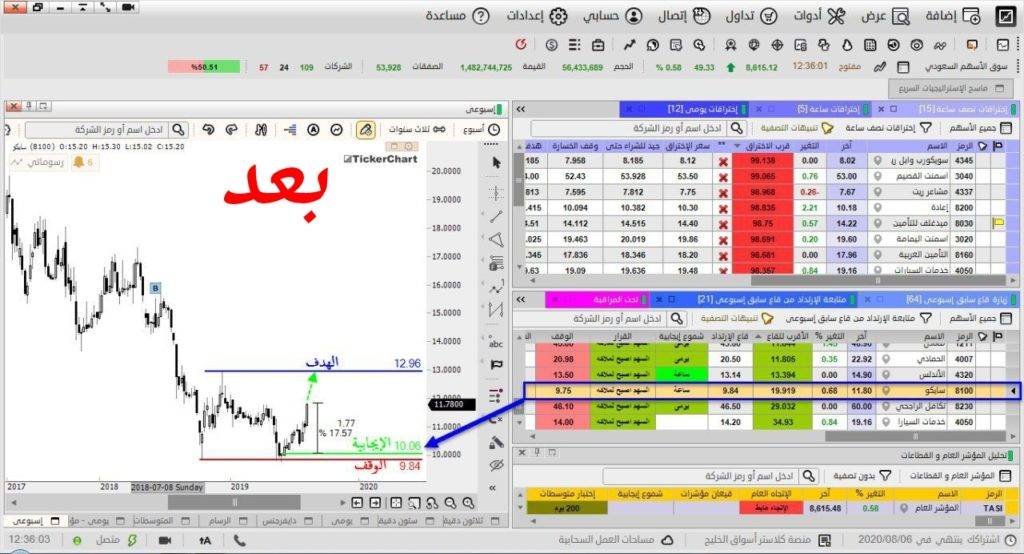Open the عرض (View) menu
1024x554 pixels.
885,16
